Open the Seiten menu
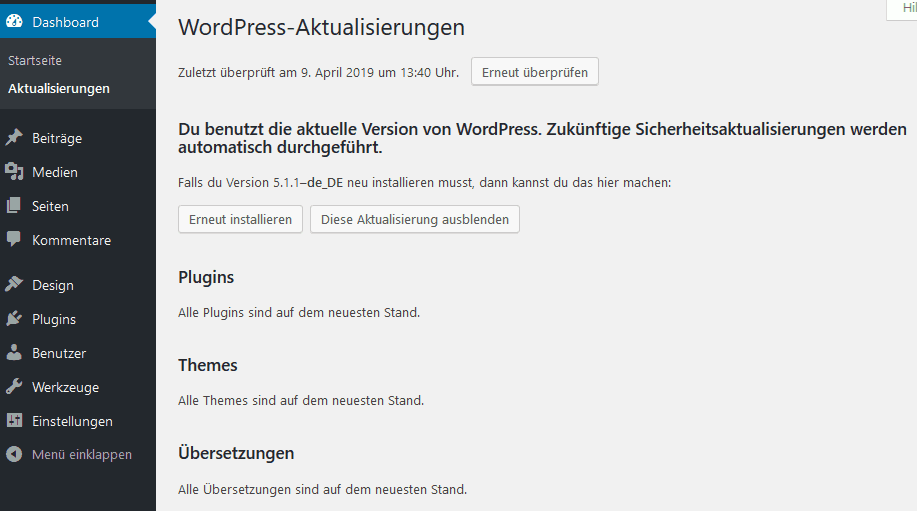The width and height of the screenshot is (917, 511). [x=78, y=206]
